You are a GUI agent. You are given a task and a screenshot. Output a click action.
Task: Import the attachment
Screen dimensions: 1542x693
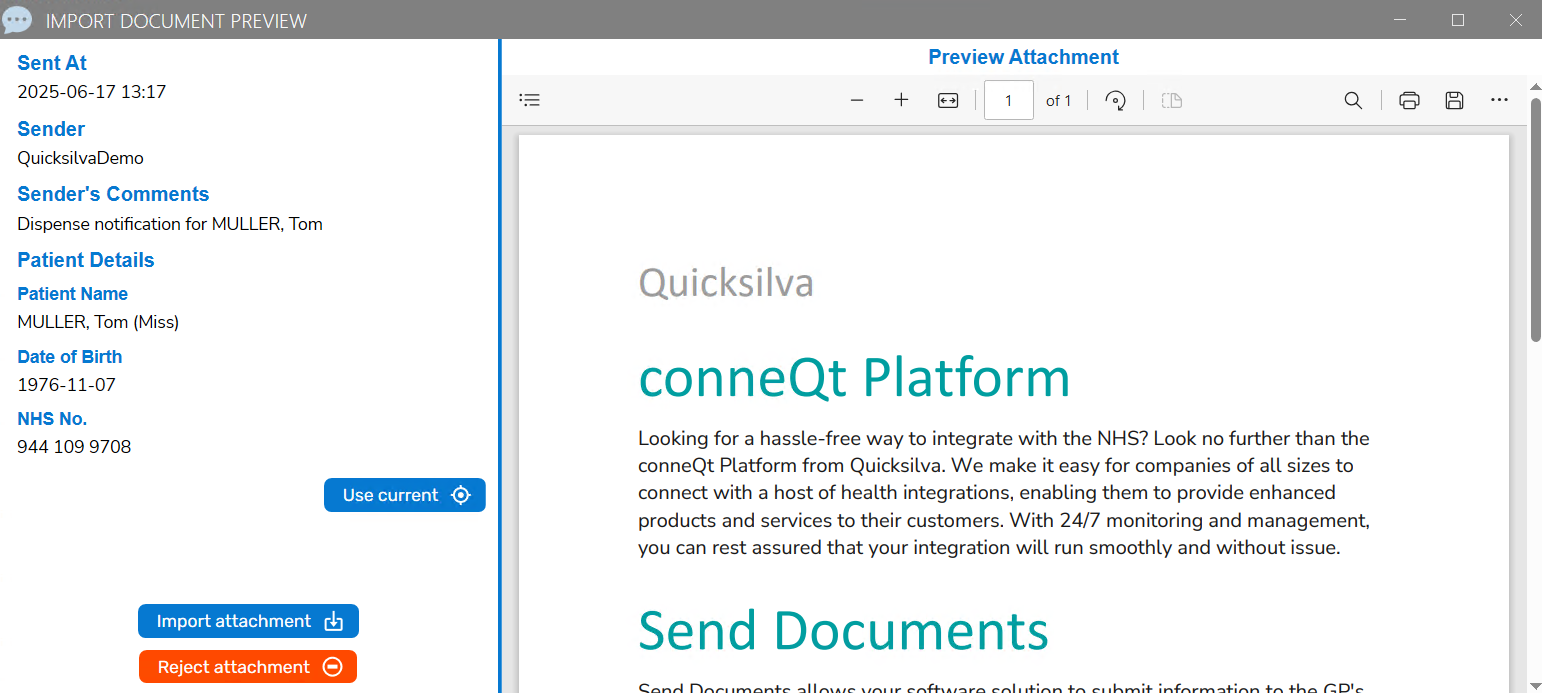click(248, 621)
